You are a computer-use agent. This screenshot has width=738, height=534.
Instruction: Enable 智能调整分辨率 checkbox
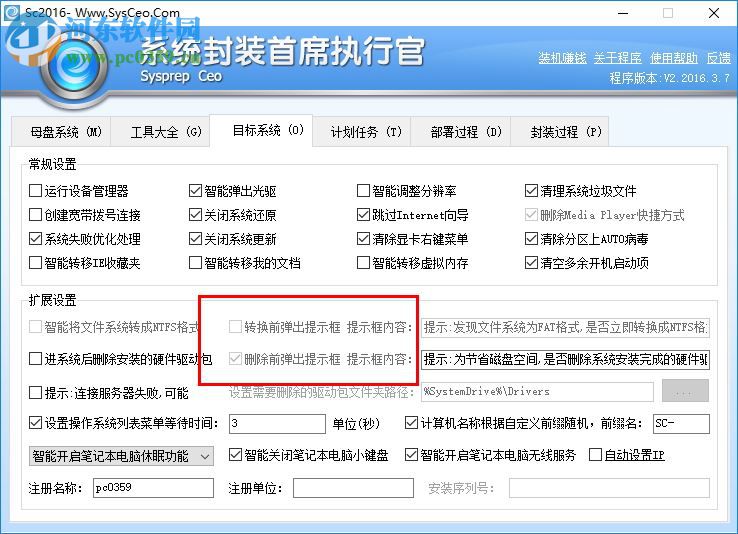pyautogui.click(x=363, y=191)
